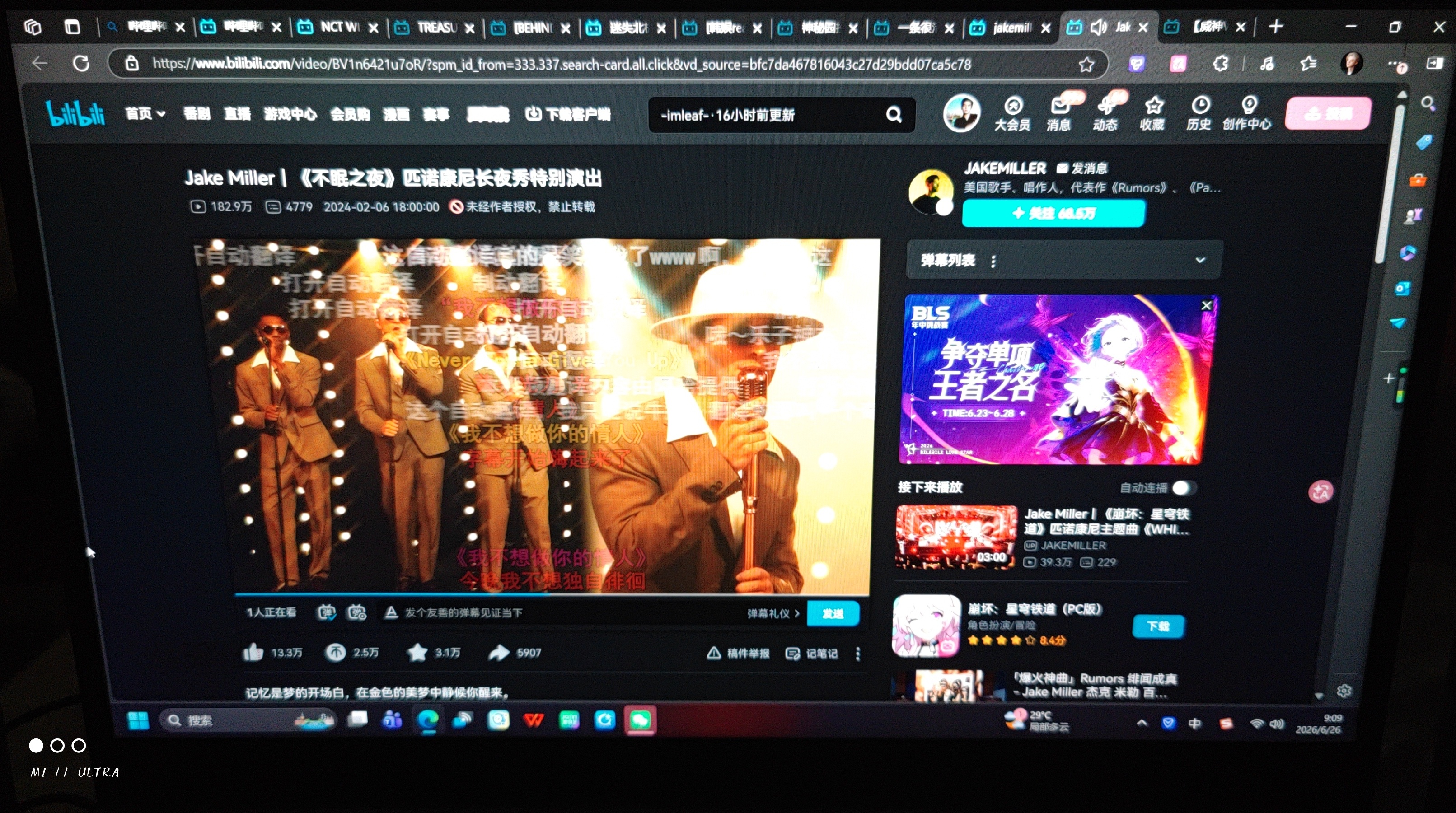Open 消息 messages in the header
1456x813 pixels.
[x=1058, y=113]
